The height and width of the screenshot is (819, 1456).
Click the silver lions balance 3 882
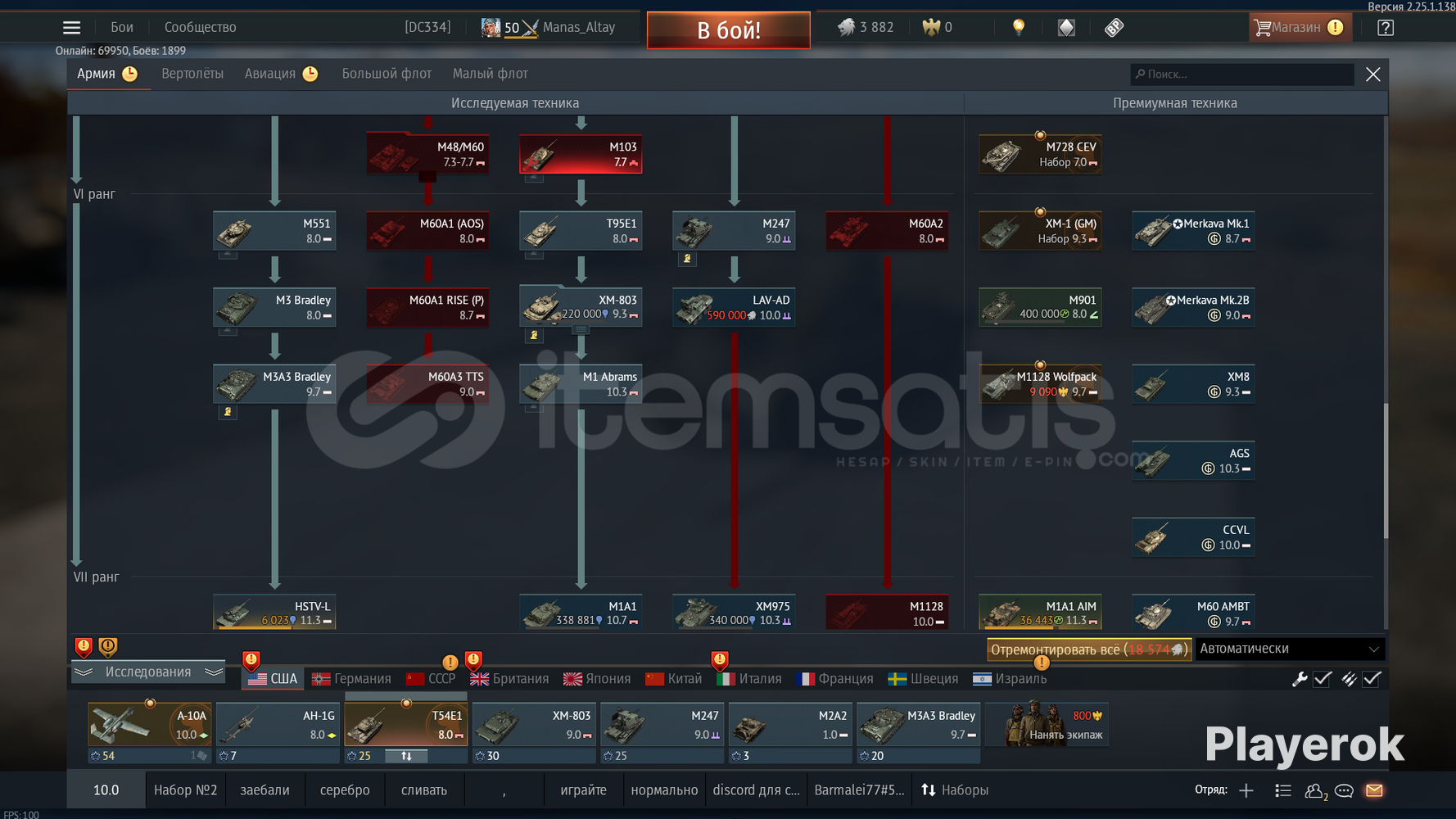coord(866,27)
